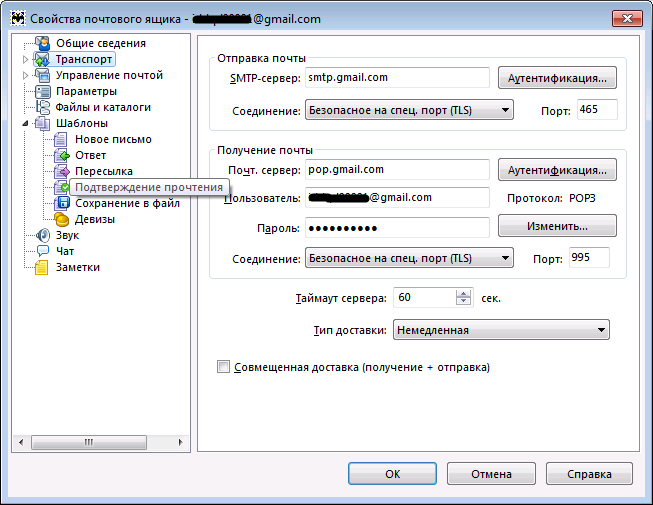653x505 pixels.
Task: Click the Девизы icon under Шаблоны
Action: pyautogui.click(x=61, y=219)
